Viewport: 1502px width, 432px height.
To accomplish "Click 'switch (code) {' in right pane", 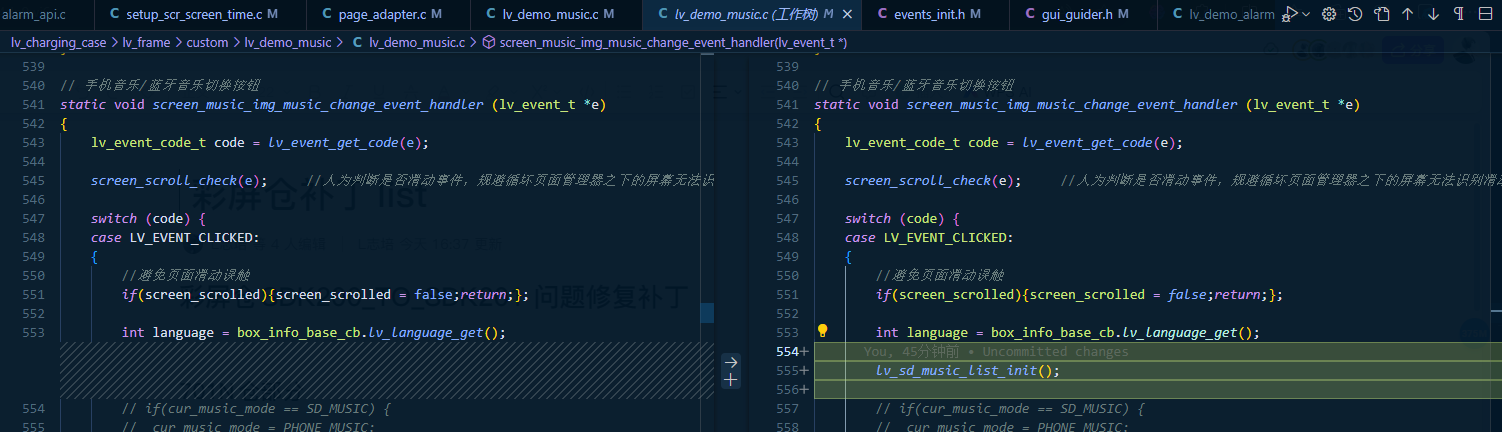I will (903, 219).
